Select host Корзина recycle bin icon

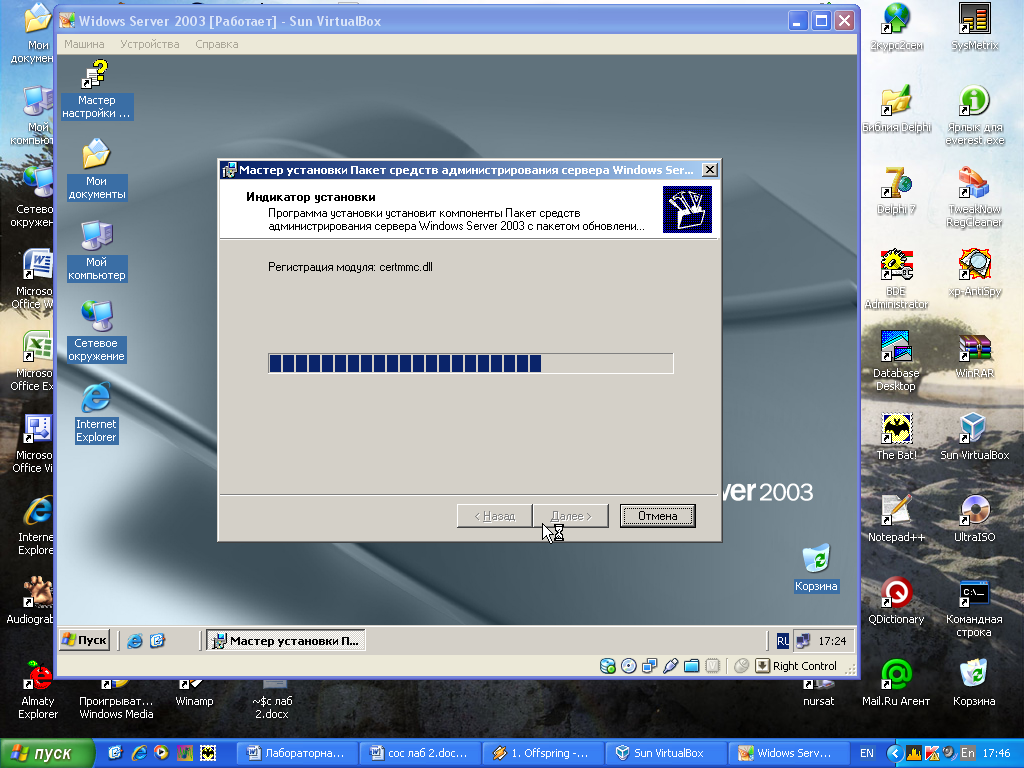(974, 683)
